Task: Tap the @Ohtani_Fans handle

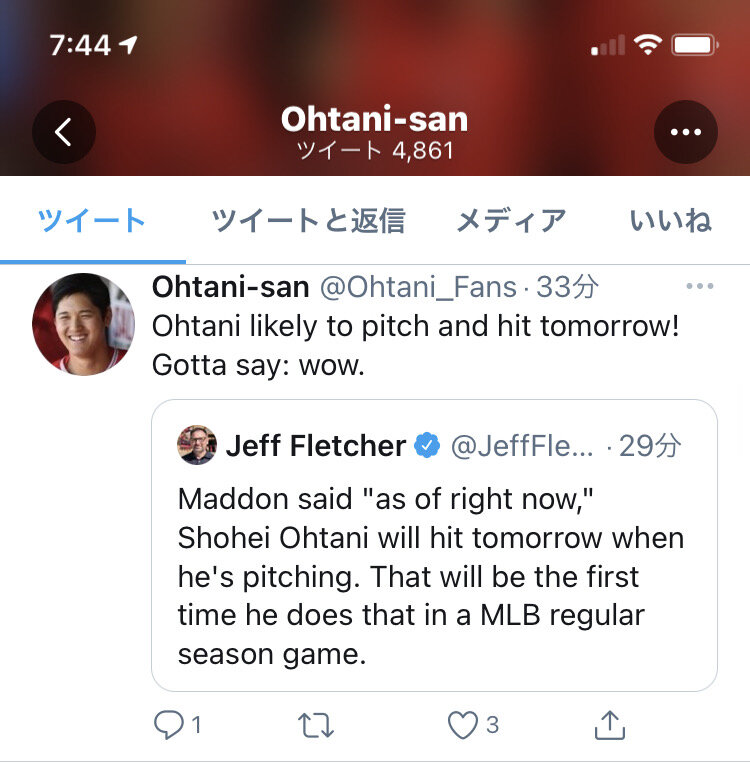Action: [x=418, y=288]
